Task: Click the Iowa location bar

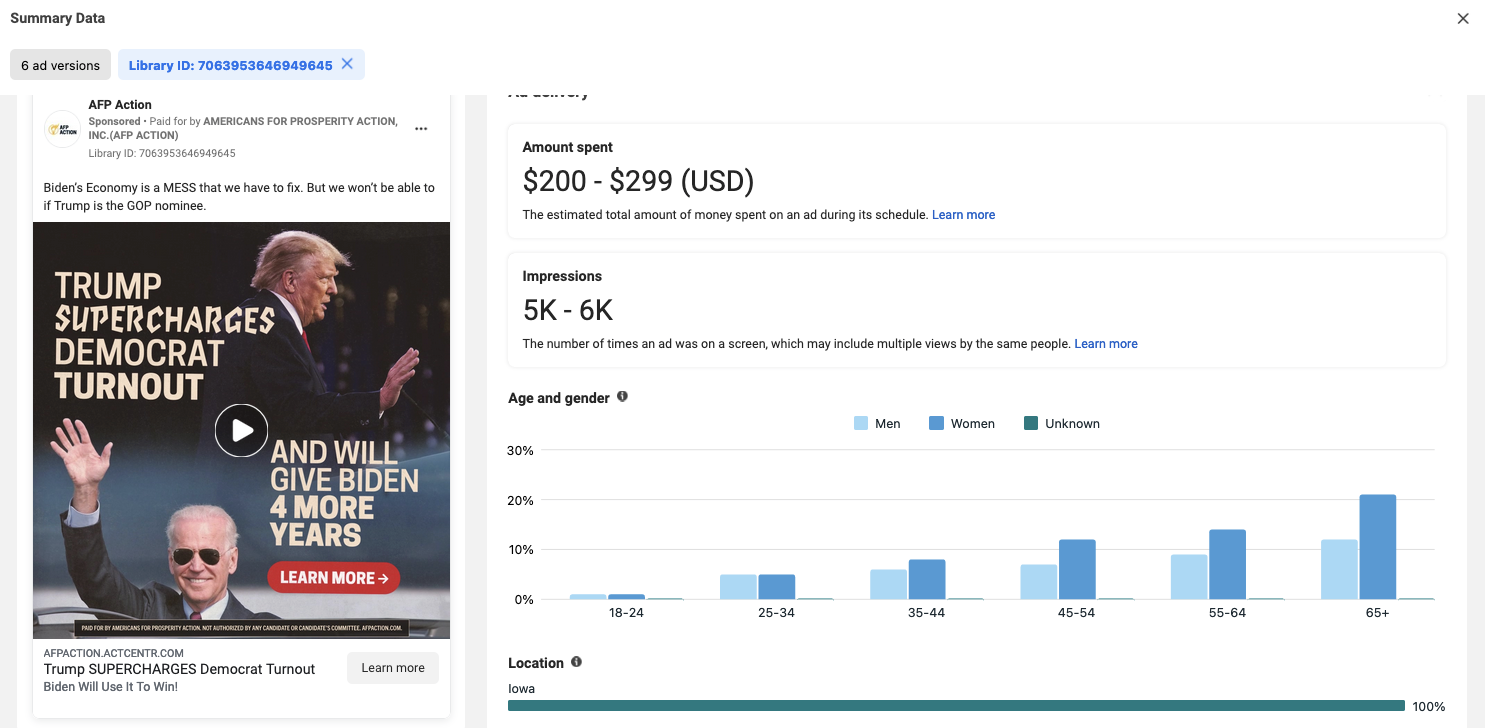Action: click(x=956, y=706)
